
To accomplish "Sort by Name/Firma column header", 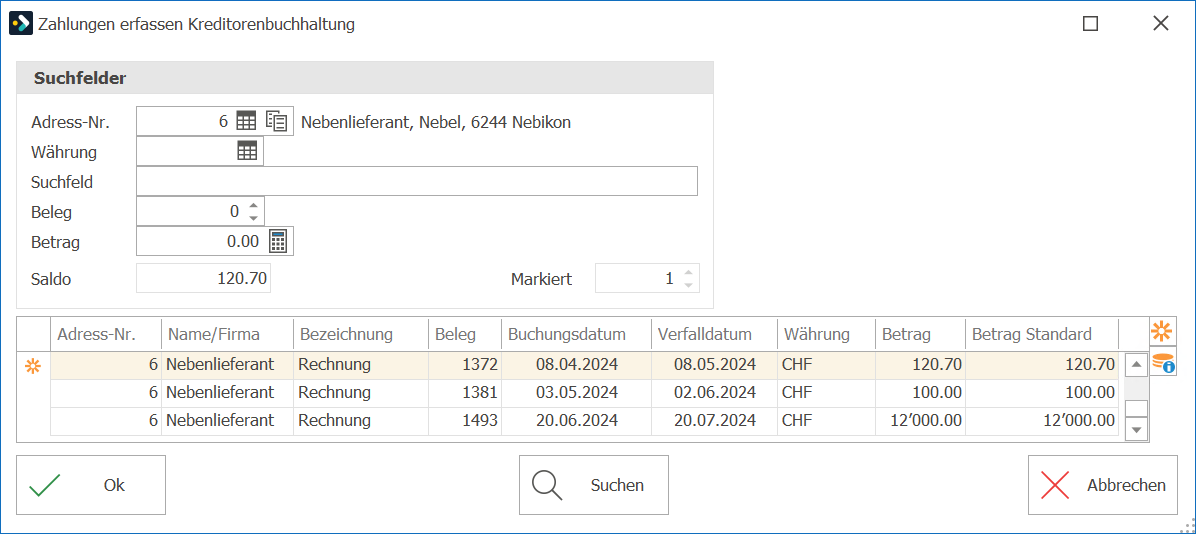I will (227, 334).
